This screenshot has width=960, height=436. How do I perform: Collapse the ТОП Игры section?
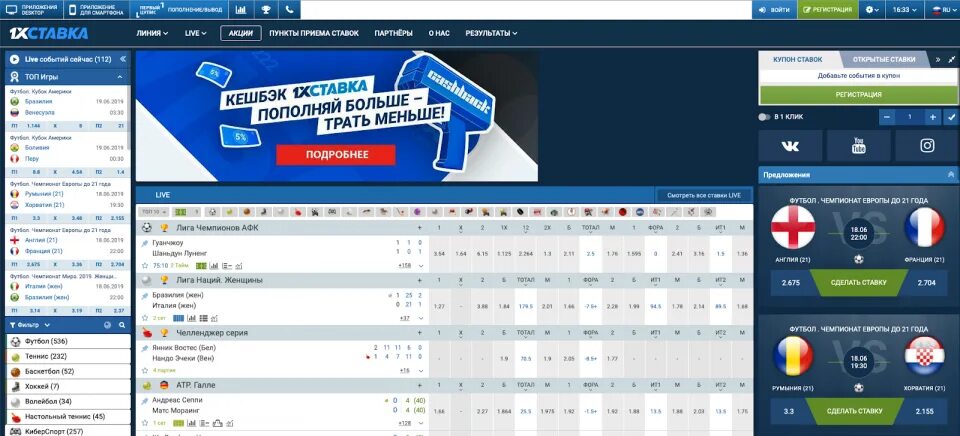click(x=119, y=77)
